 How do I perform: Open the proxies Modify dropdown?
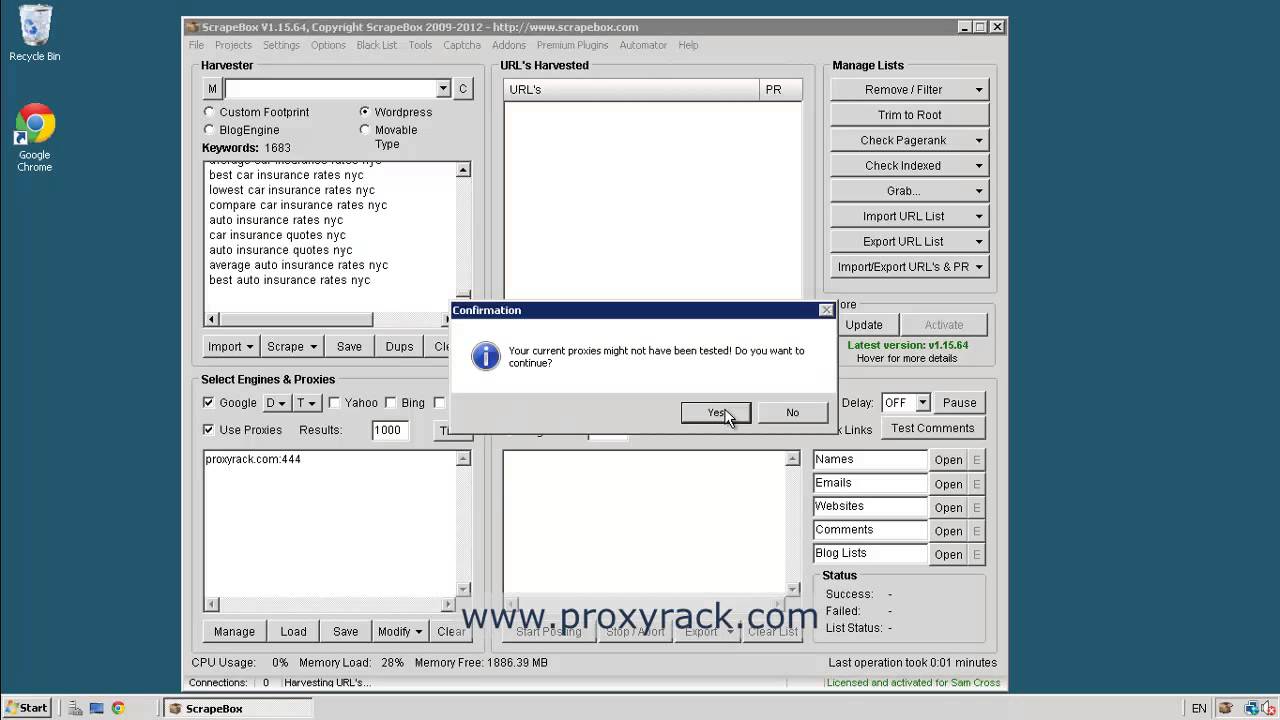[x=401, y=631]
